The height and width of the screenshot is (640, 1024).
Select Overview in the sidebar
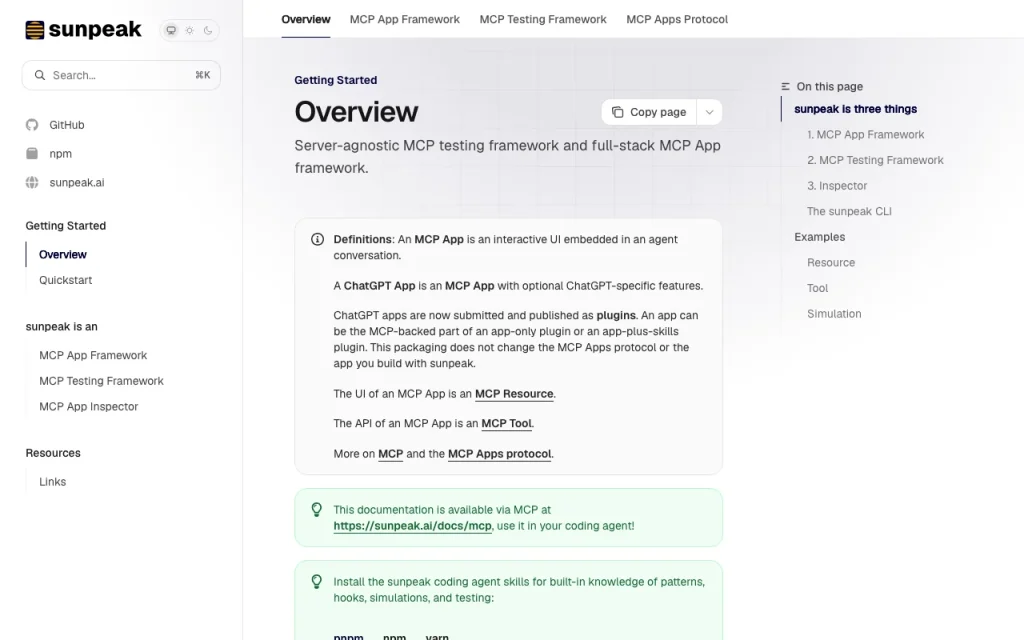[63, 254]
